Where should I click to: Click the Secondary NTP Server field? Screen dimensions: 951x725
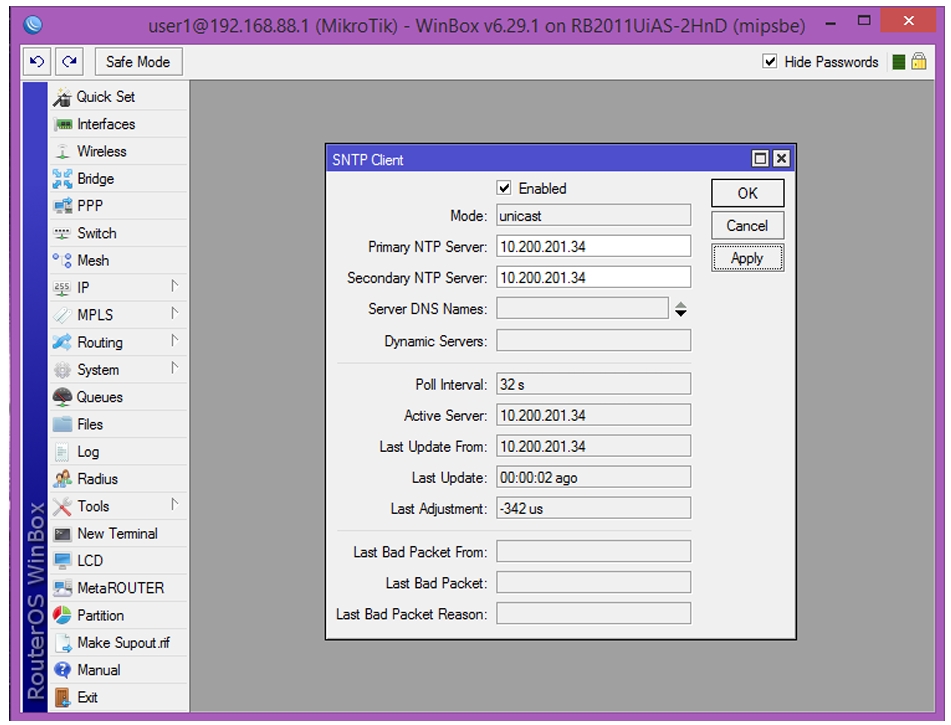[x=593, y=277]
